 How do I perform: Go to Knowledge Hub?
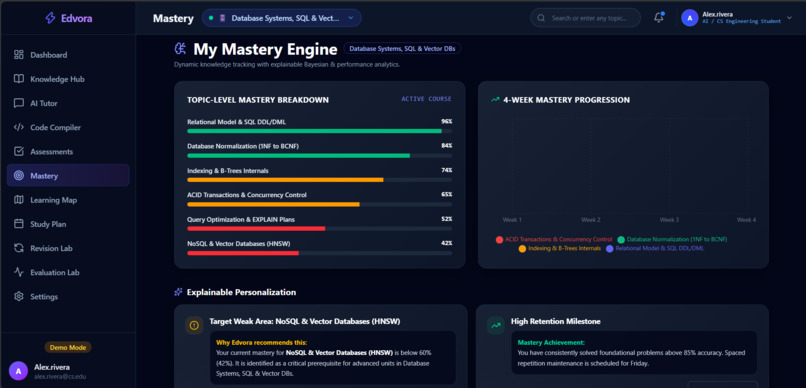68,79
